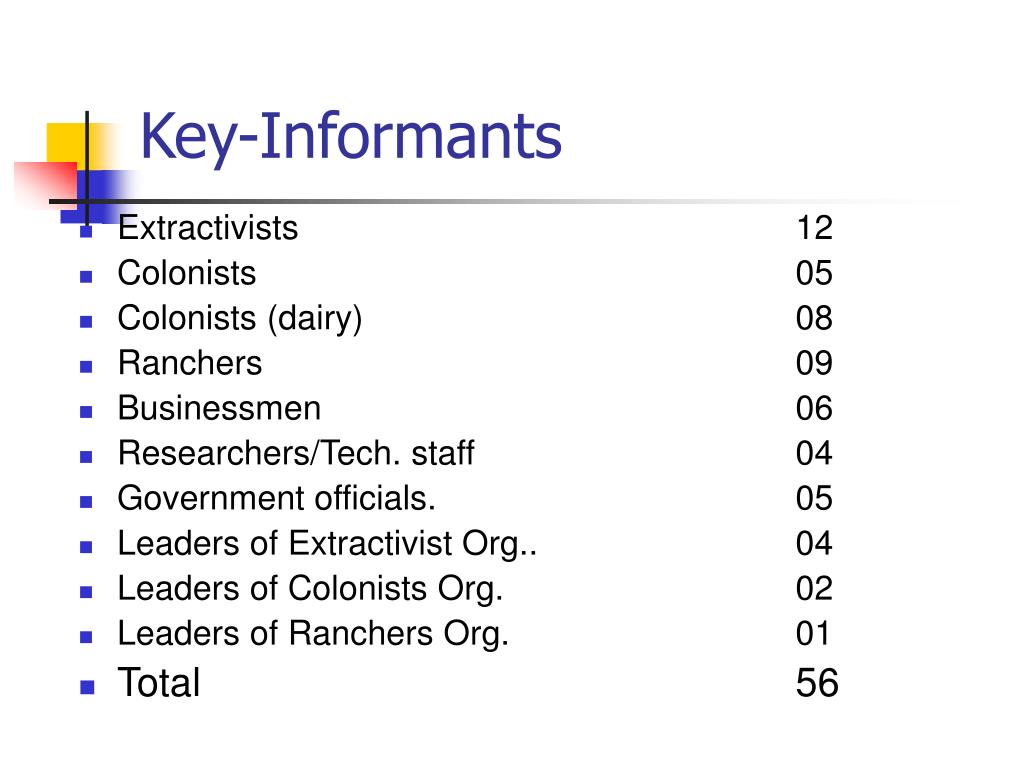1024x768 pixels.
Task: Click the Key-Informants slide title
Action: 351,137
